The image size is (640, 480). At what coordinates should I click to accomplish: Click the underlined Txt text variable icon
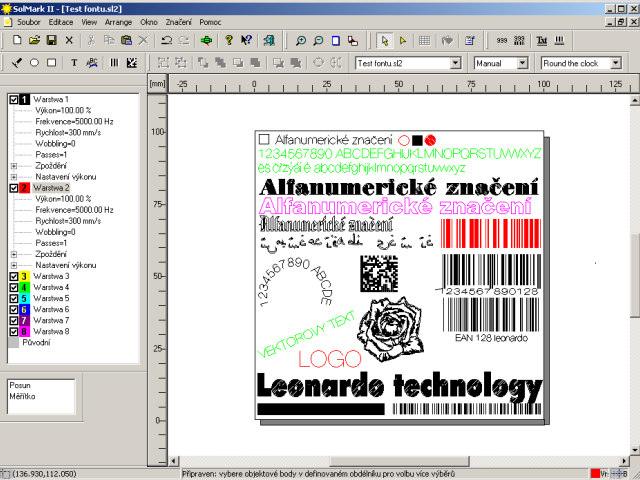tap(542, 40)
